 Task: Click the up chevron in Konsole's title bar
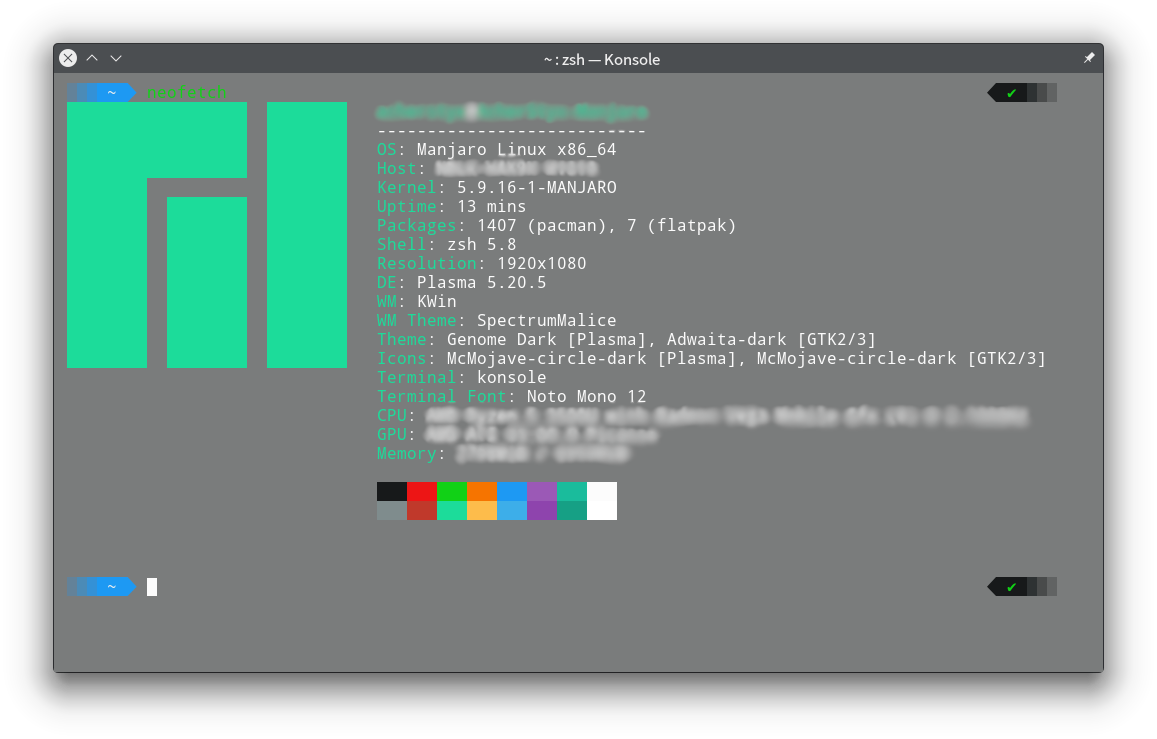click(x=92, y=58)
